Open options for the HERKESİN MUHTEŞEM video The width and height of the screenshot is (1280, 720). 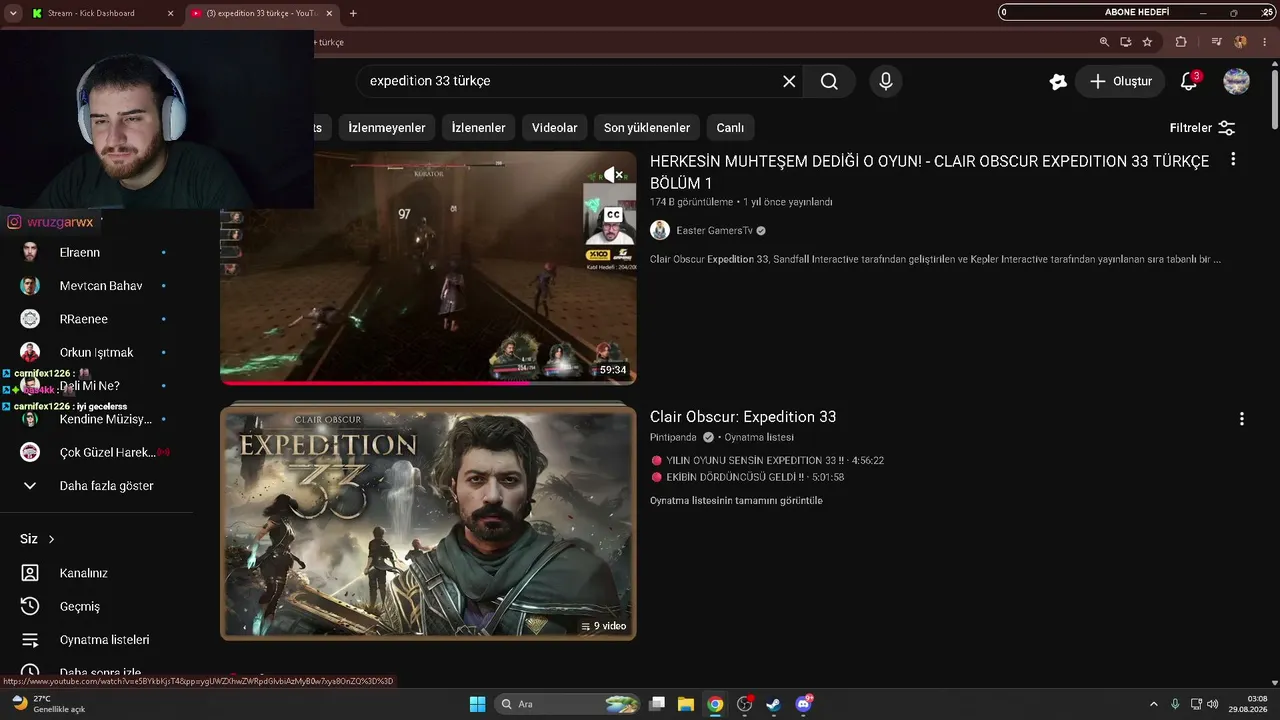(1233, 159)
